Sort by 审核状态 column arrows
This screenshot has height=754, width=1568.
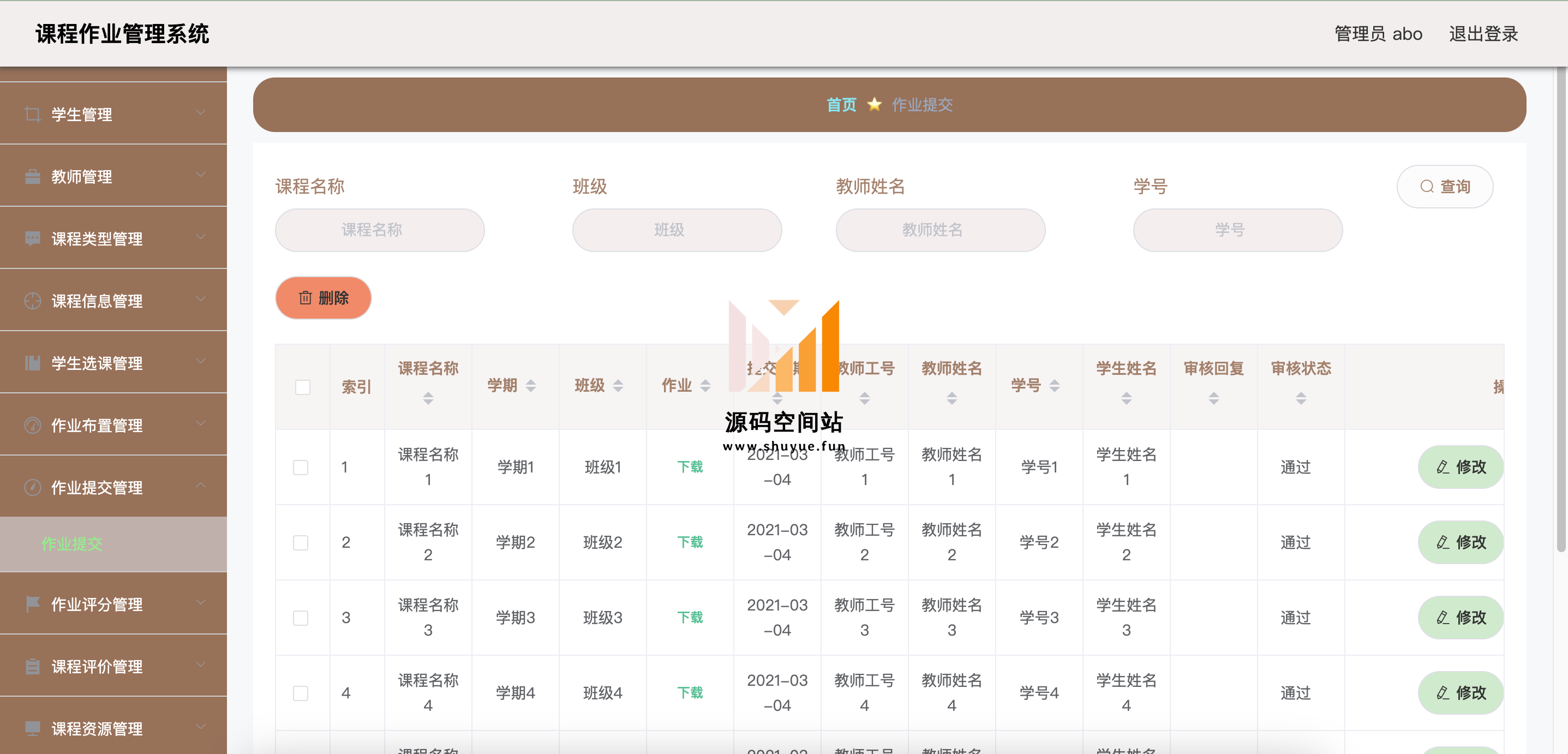[x=1301, y=398]
